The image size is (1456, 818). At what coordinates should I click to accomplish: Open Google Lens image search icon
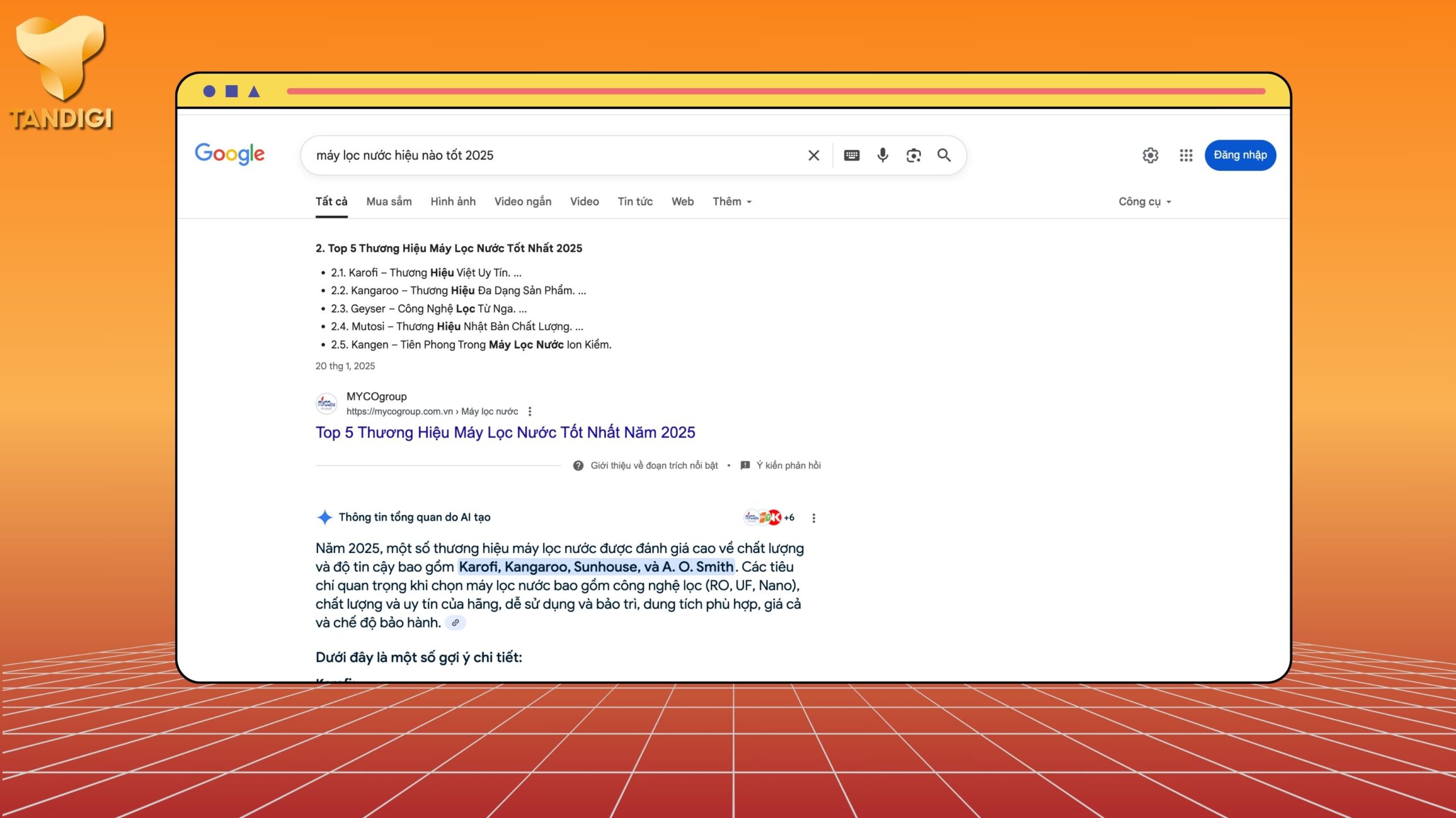pyautogui.click(x=913, y=155)
